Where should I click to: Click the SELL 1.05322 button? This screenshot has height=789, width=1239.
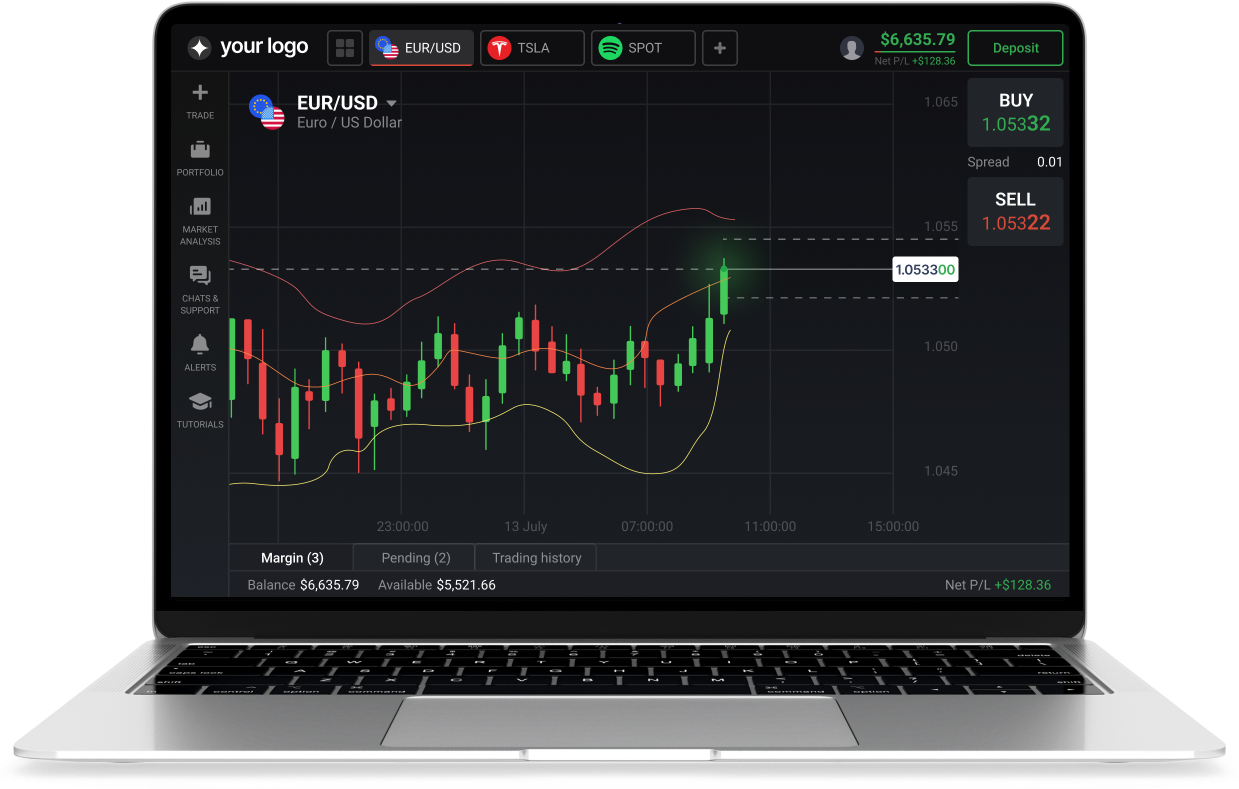1015,211
